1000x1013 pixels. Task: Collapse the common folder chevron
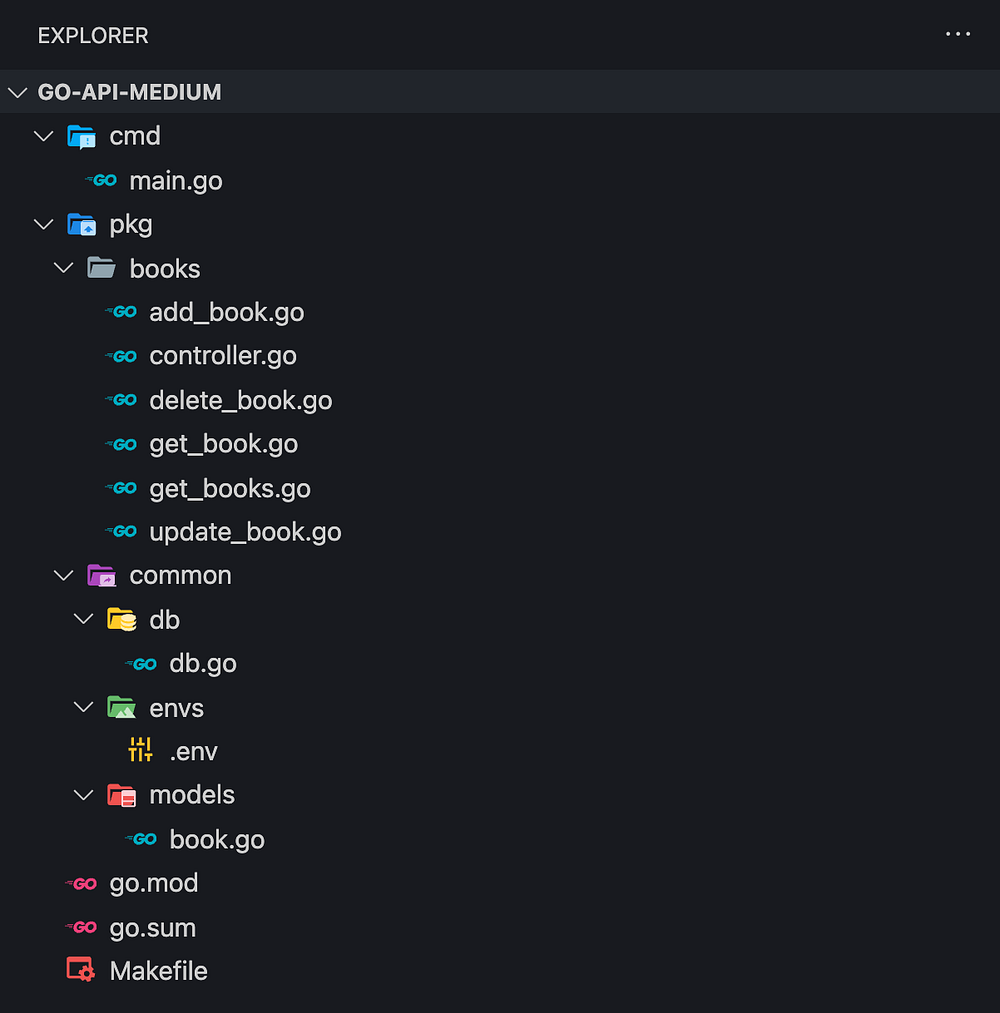click(64, 576)
